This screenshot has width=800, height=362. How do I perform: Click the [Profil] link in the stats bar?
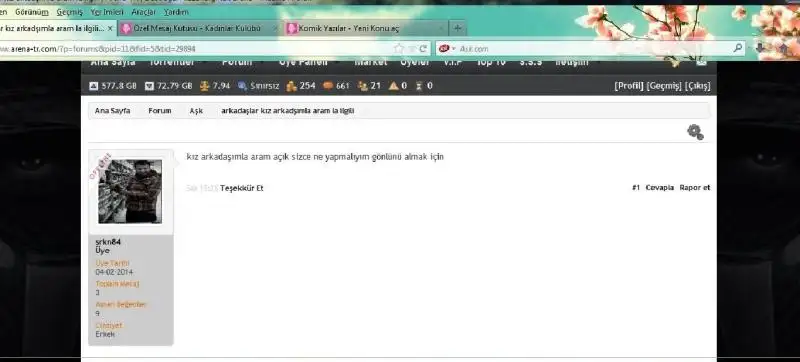point(629,86)
